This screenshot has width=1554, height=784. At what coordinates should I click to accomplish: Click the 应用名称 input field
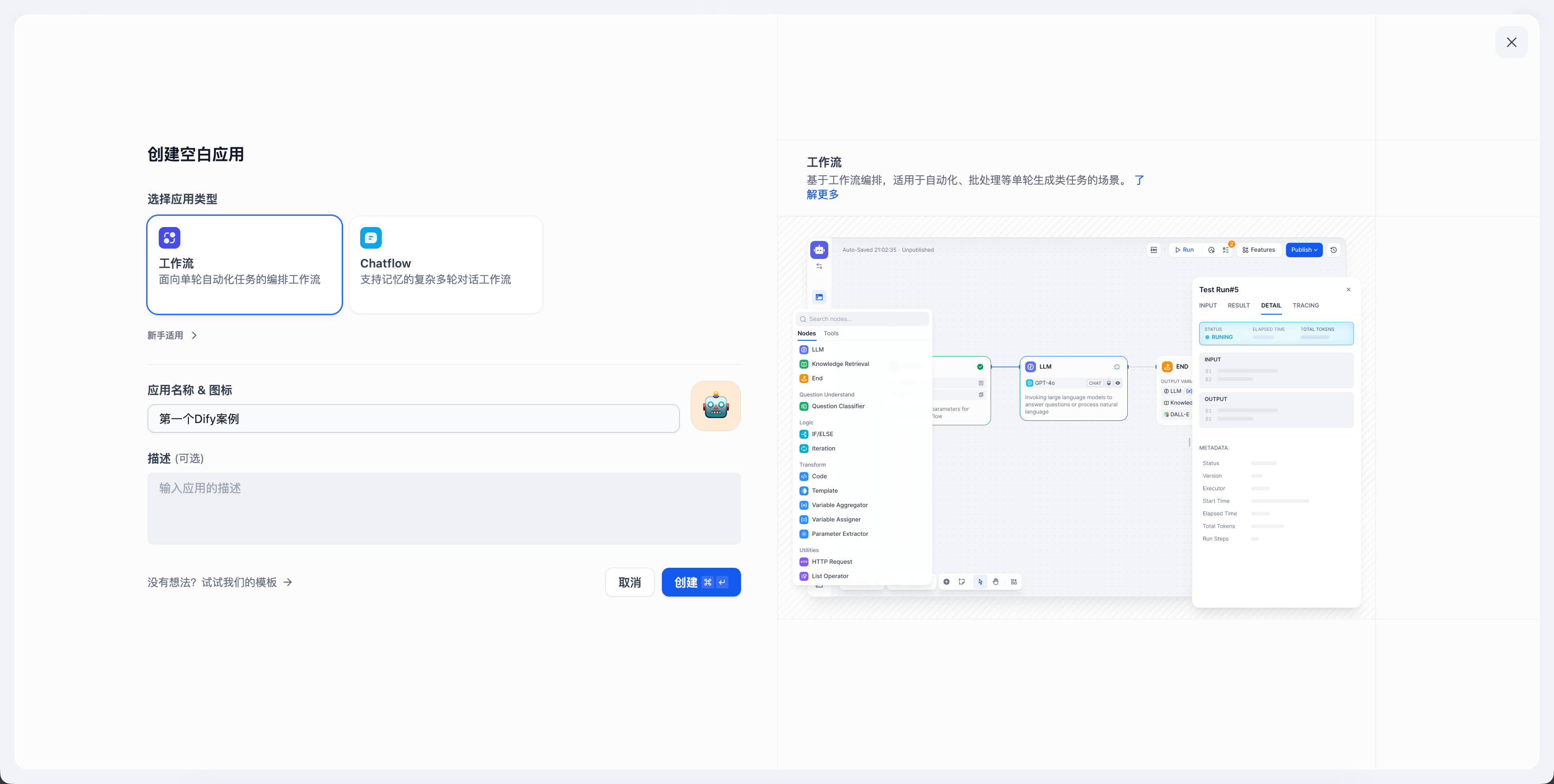[413, 419]
